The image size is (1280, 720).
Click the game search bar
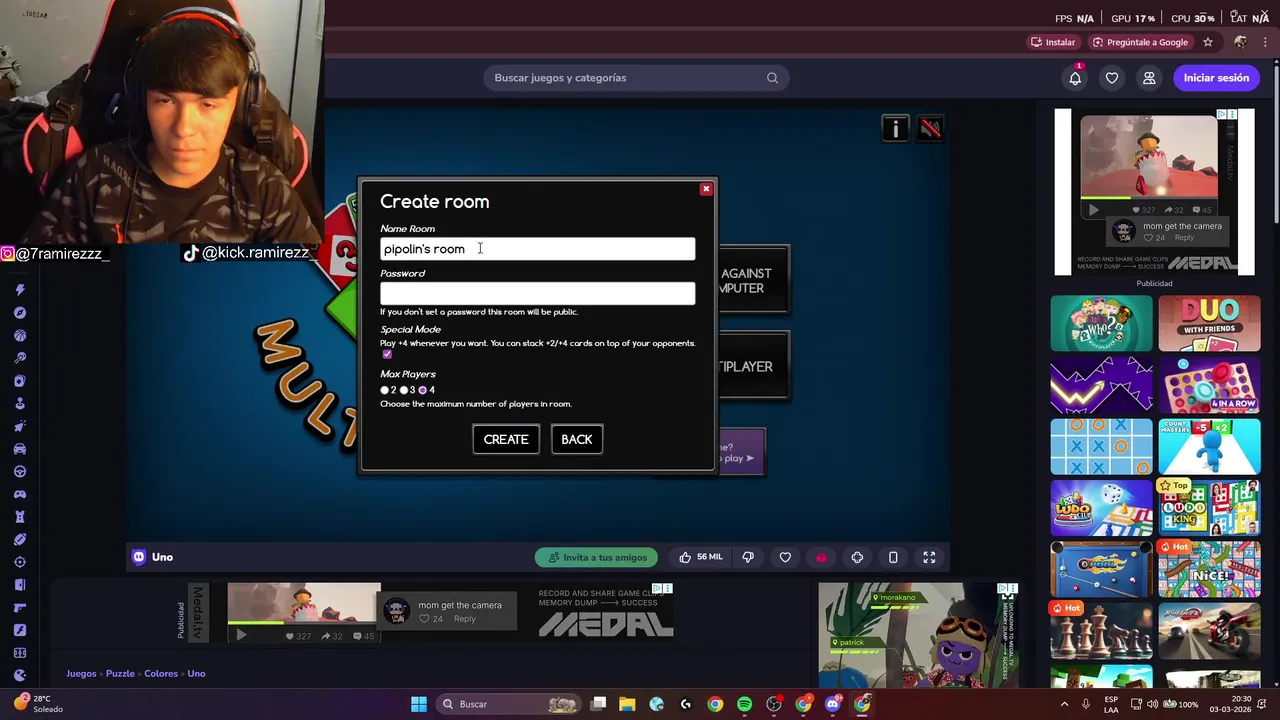tap(636, 78)
